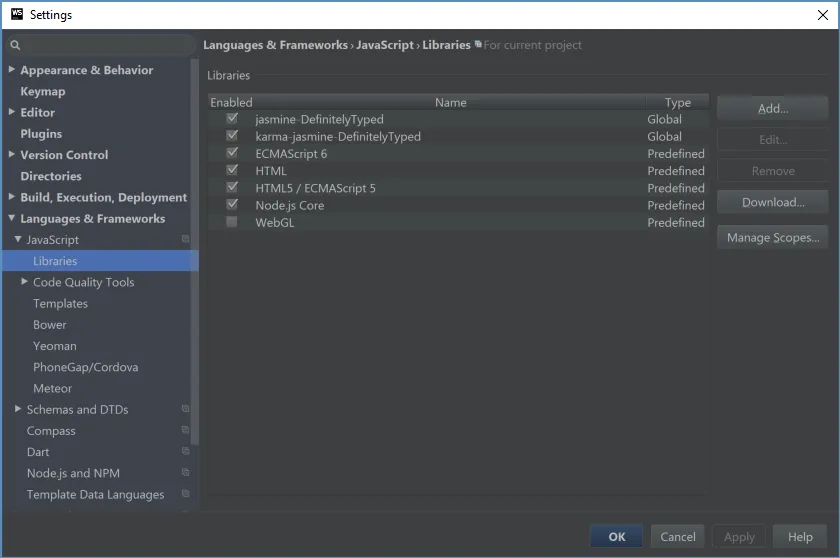Open Help for this dialog
This screenshot has height=558, width=840.
point(800,537)
